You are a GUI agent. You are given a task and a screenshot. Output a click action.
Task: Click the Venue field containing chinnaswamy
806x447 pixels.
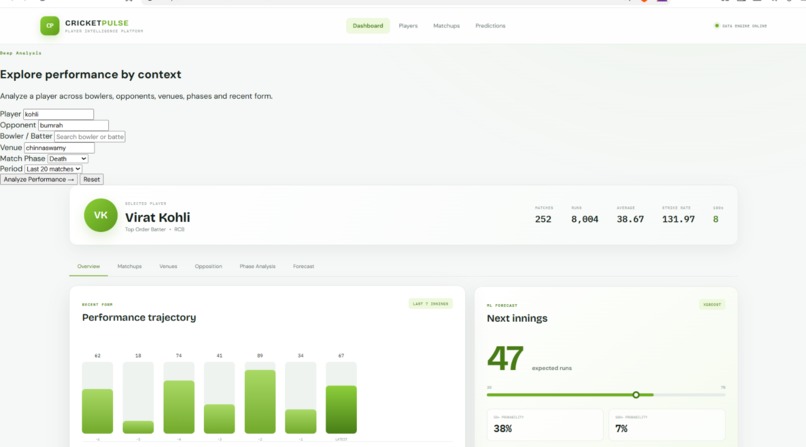pyautogui.click(x=59, y=148)
